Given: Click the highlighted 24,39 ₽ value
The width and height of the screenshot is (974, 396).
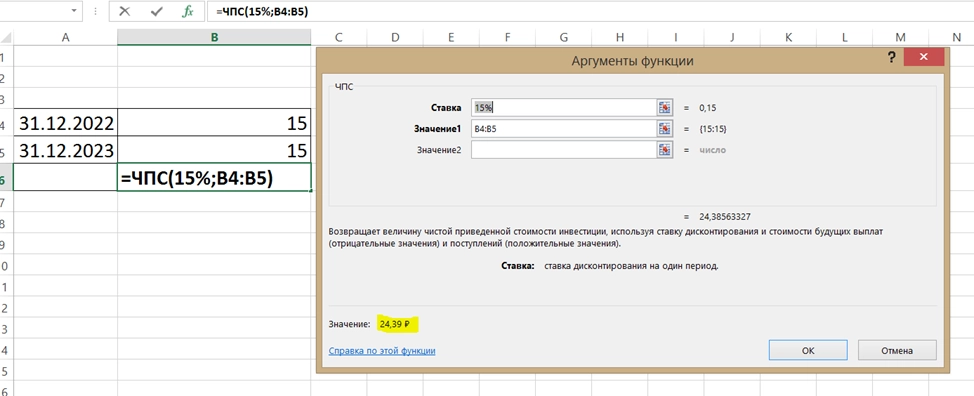Looking at the screenshot, I should coord(398,323).
